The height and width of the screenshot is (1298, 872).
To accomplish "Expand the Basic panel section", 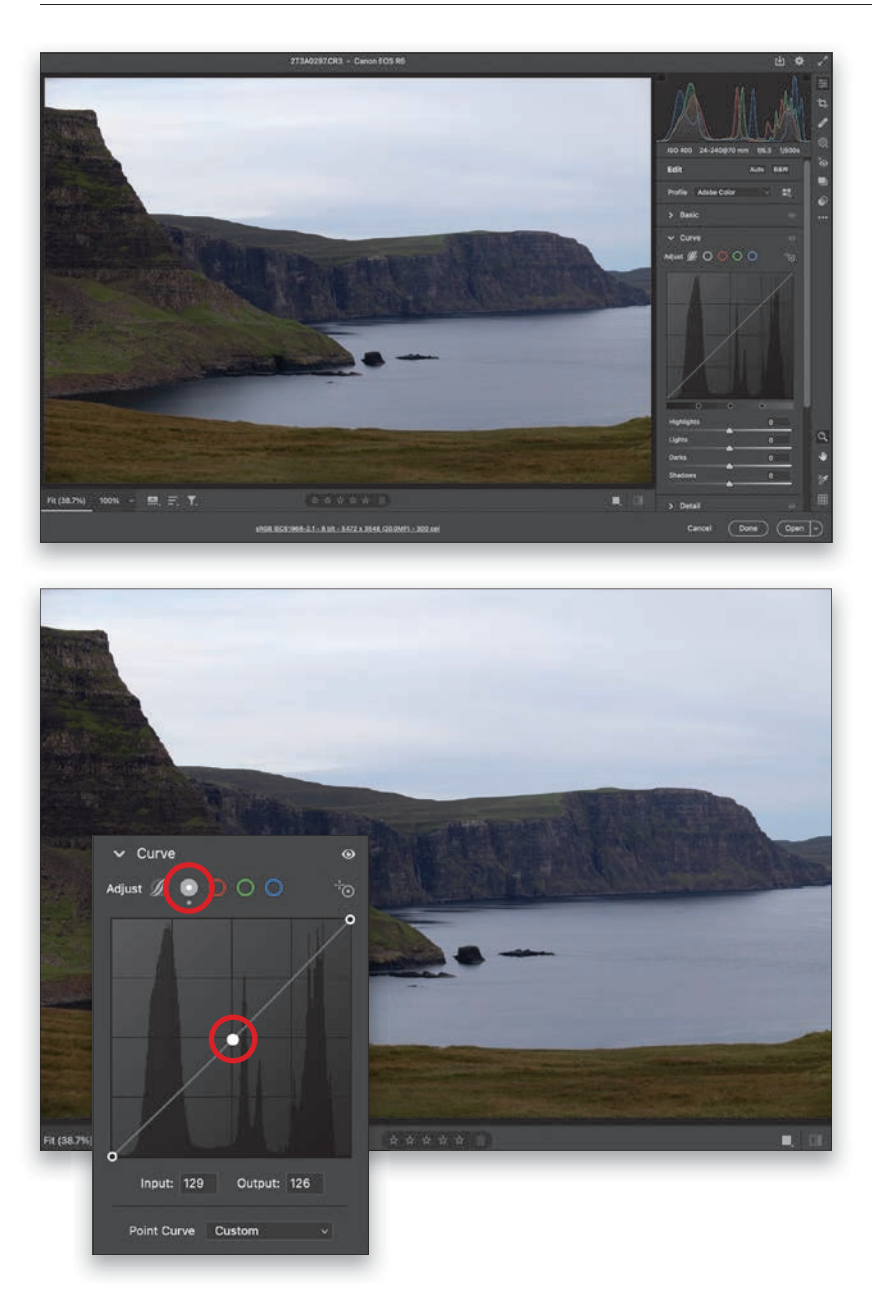I will [688, 215].
